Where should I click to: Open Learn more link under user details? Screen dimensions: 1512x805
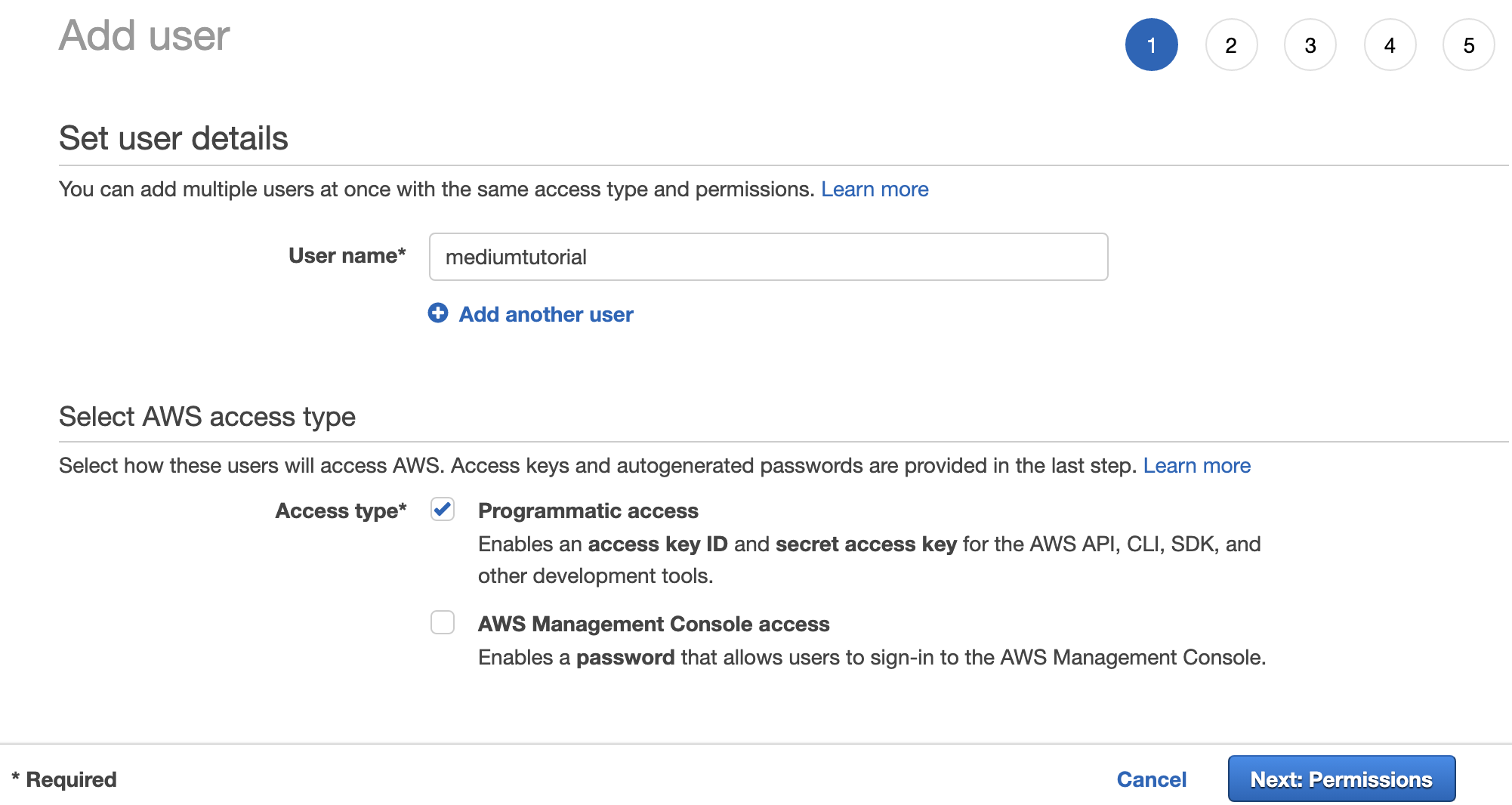click(875, 189)
